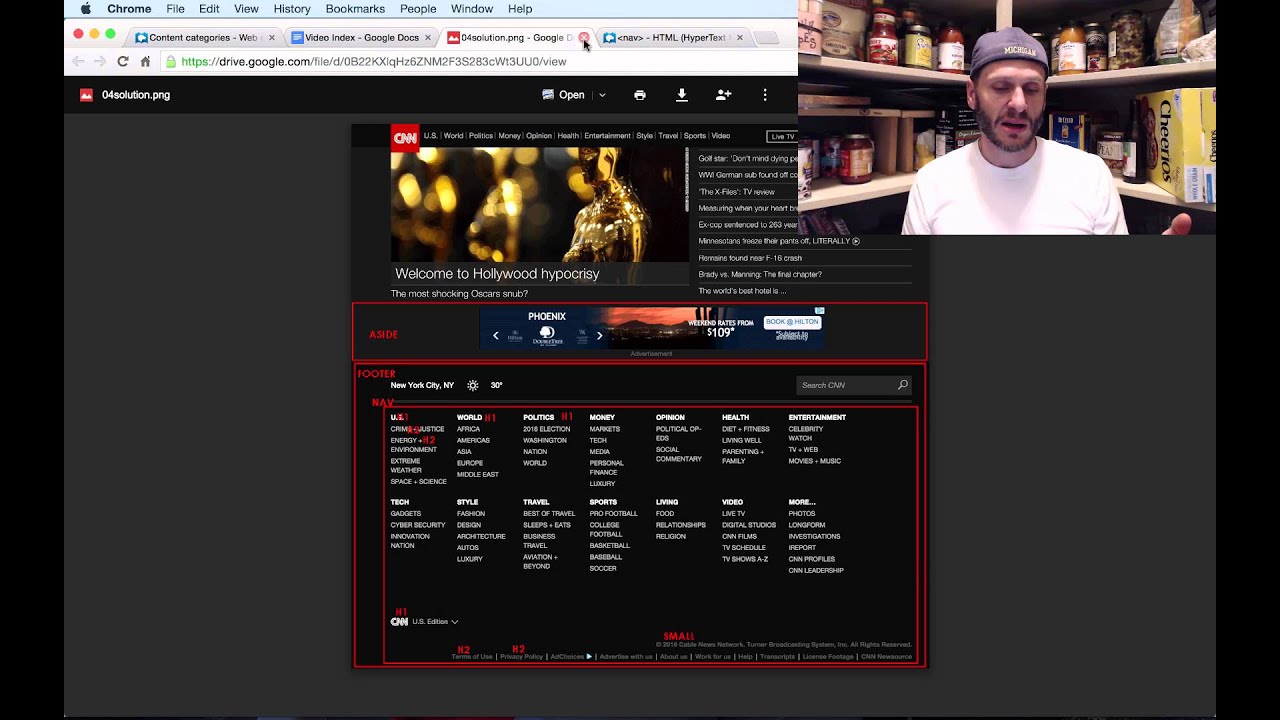Screen dimensions: 1280x720
Task: Expand the dropdown arrow next to Open
Action: (x=602, y=95)
